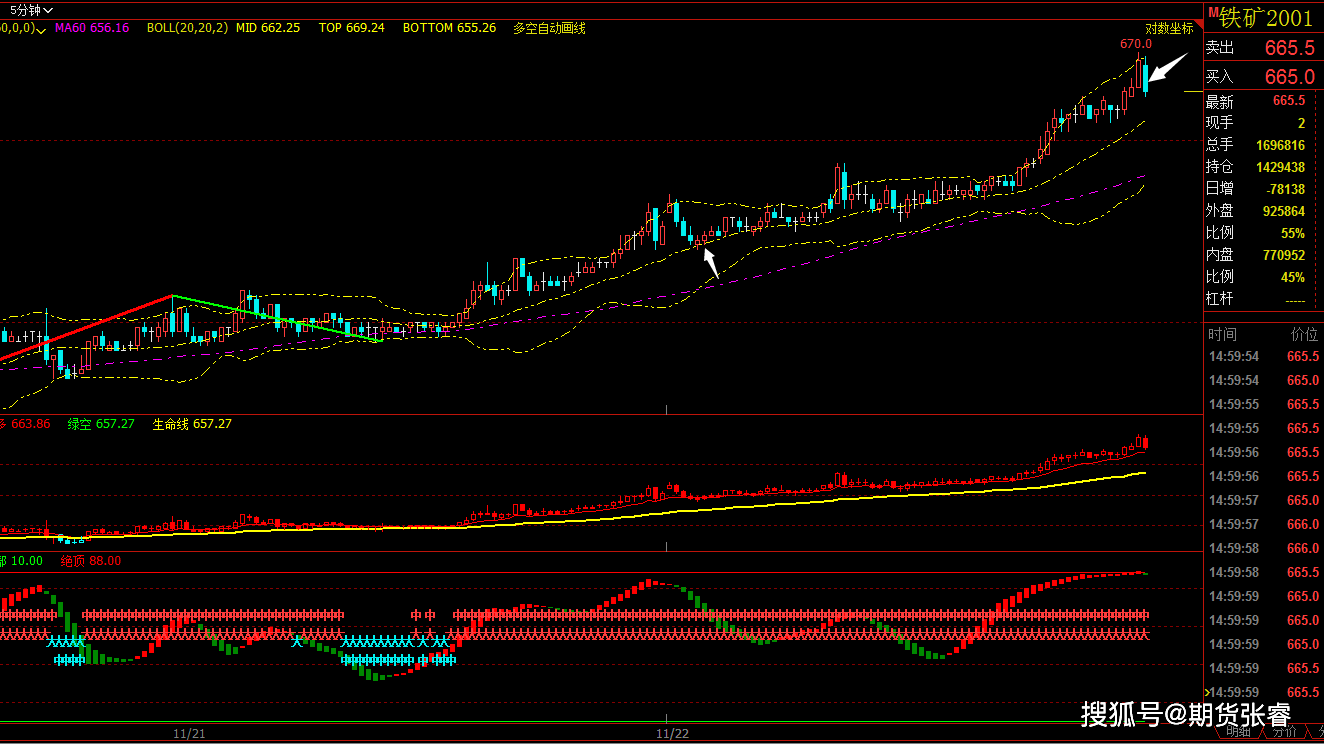1324x744 pixels.
Task: Click the 时间 column header
Action: click(1222, 334)
